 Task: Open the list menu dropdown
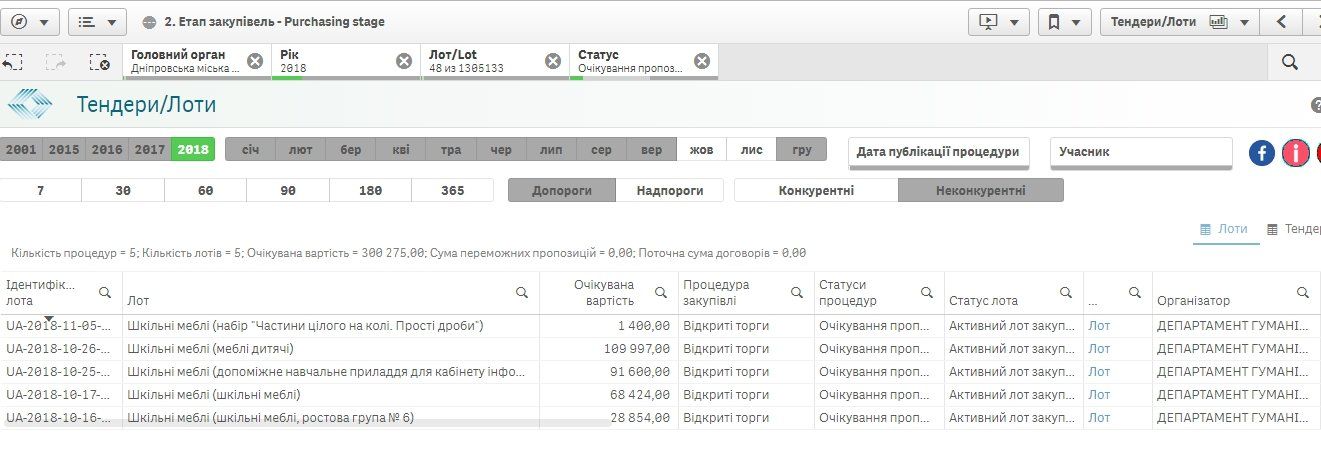point(97,21)
